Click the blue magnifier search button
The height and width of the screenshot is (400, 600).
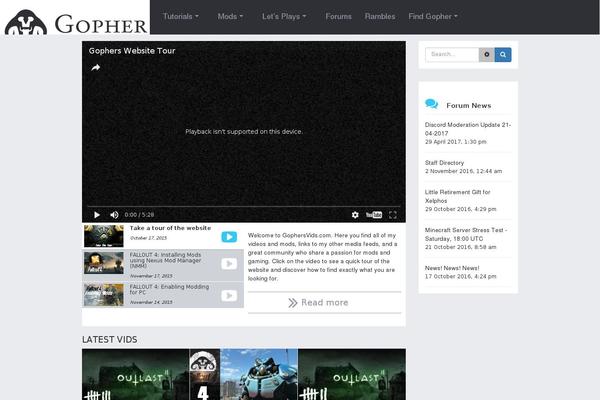[x=503, y=54]
